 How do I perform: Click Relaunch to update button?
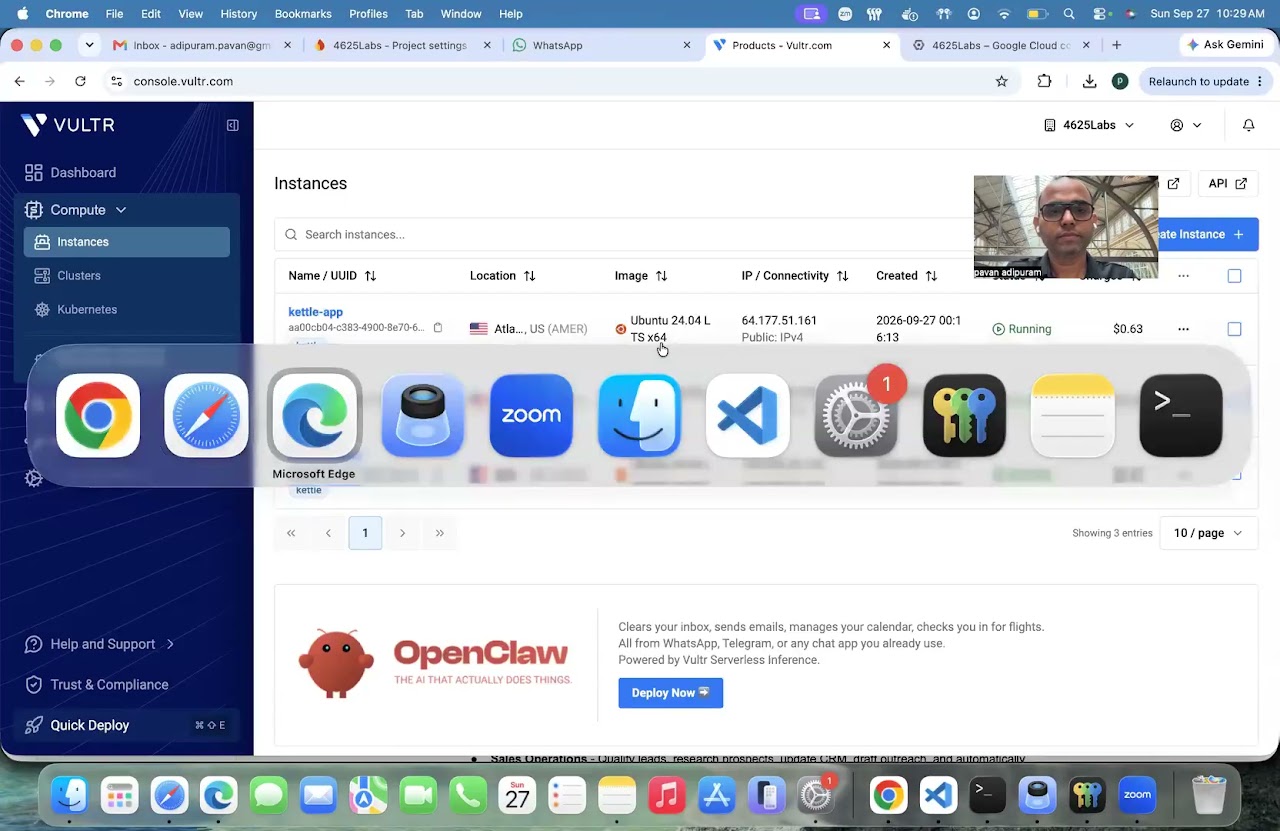point(1206,81)
